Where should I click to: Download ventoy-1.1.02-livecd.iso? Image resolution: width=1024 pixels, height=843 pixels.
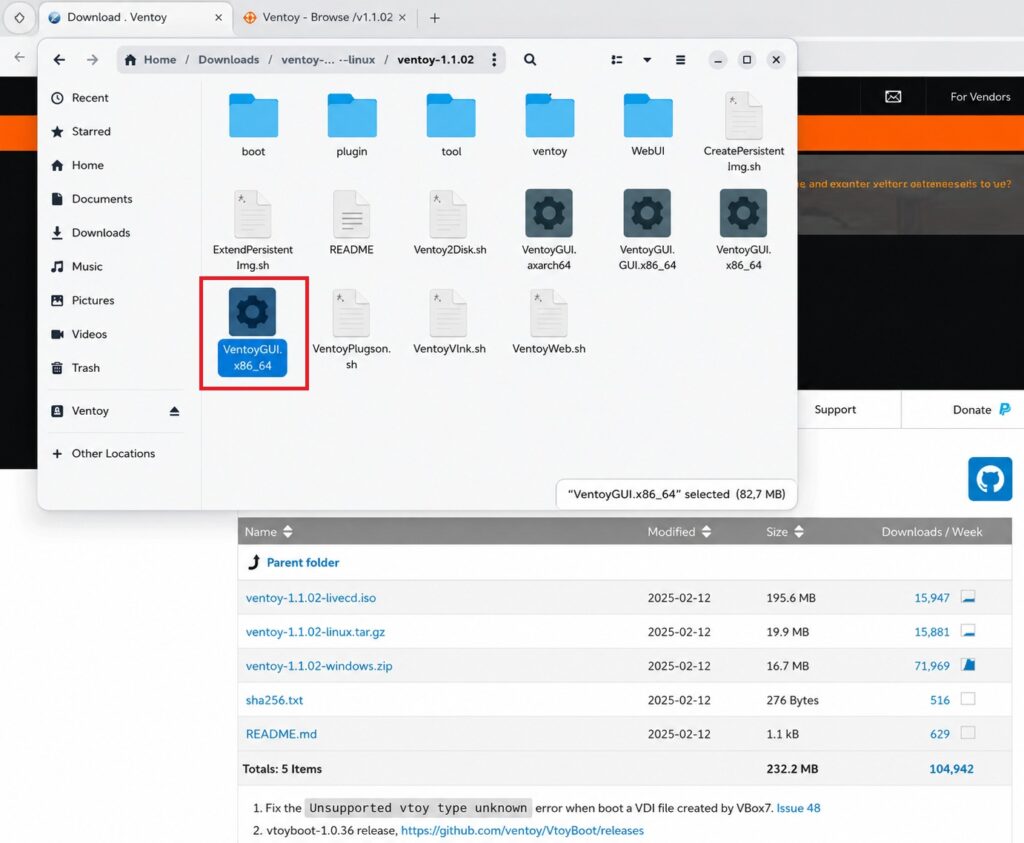click(310, 597)
